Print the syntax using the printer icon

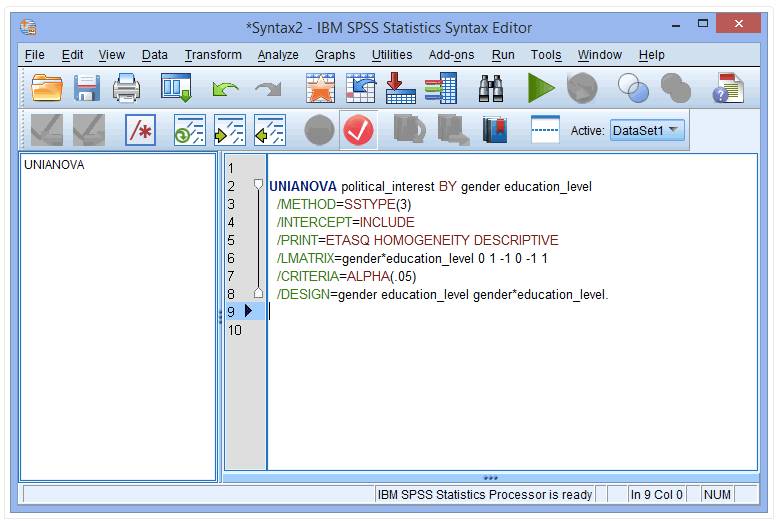[x=126, y=88]
